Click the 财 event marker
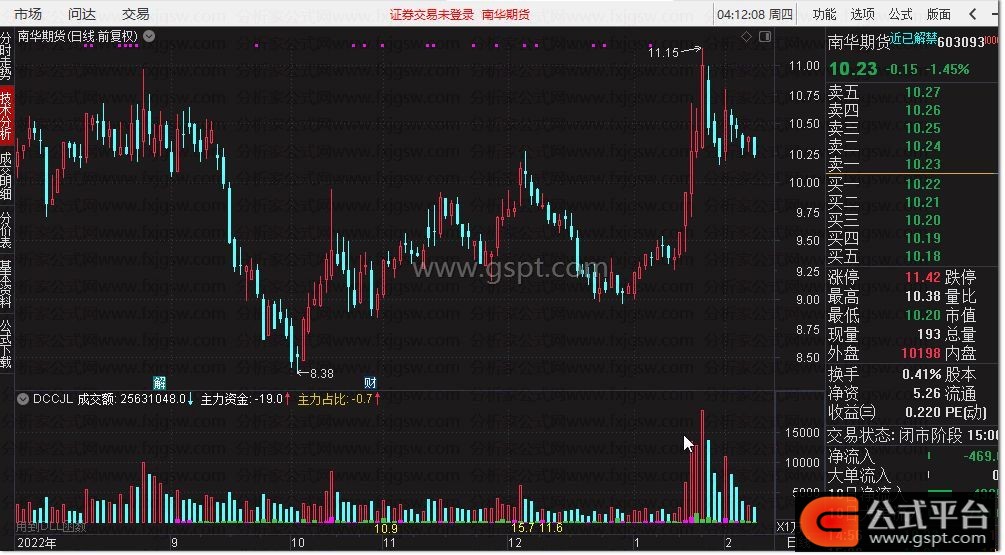1005x555 pixels. 370,383
